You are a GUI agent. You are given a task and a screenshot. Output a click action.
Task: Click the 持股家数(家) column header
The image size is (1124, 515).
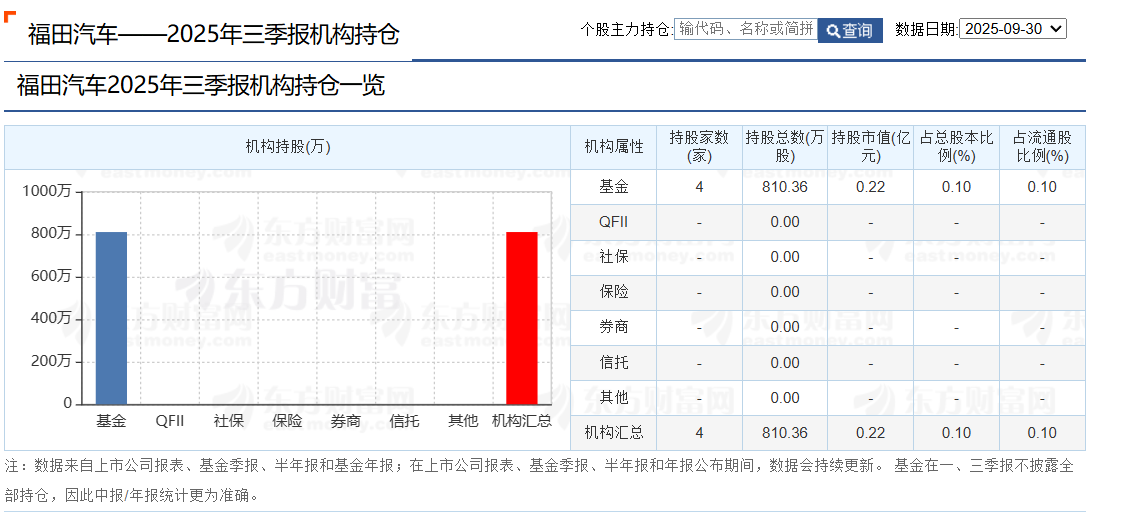(699, 147)
